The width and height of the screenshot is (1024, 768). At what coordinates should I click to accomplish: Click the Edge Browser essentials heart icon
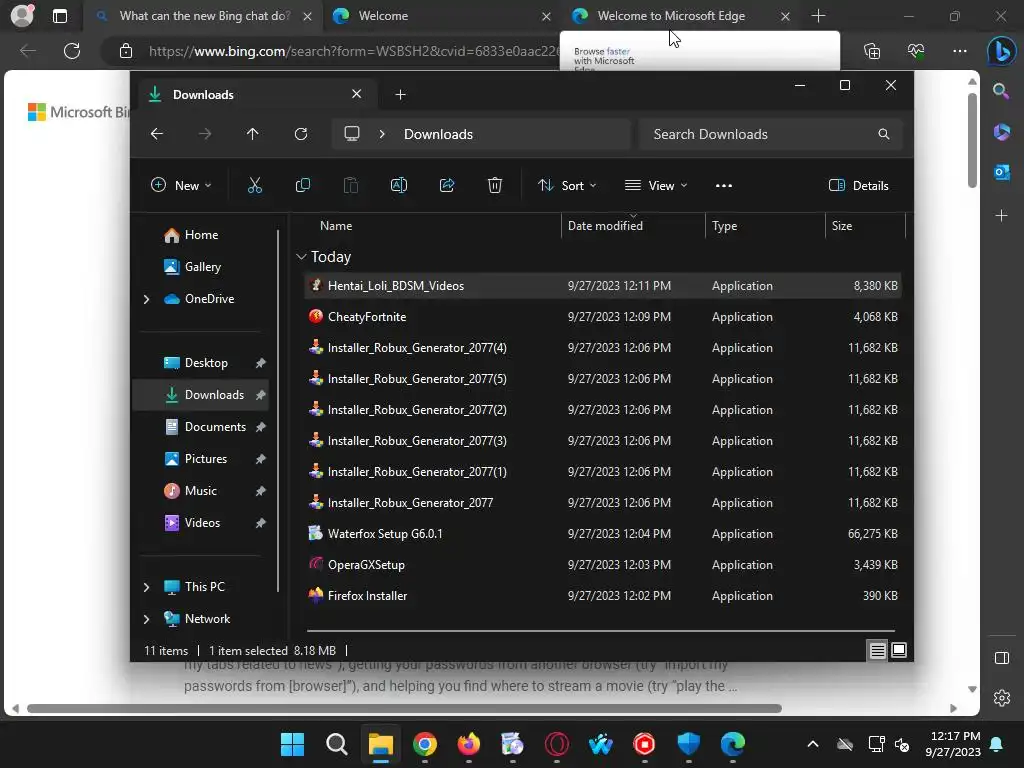click(916, 51)
